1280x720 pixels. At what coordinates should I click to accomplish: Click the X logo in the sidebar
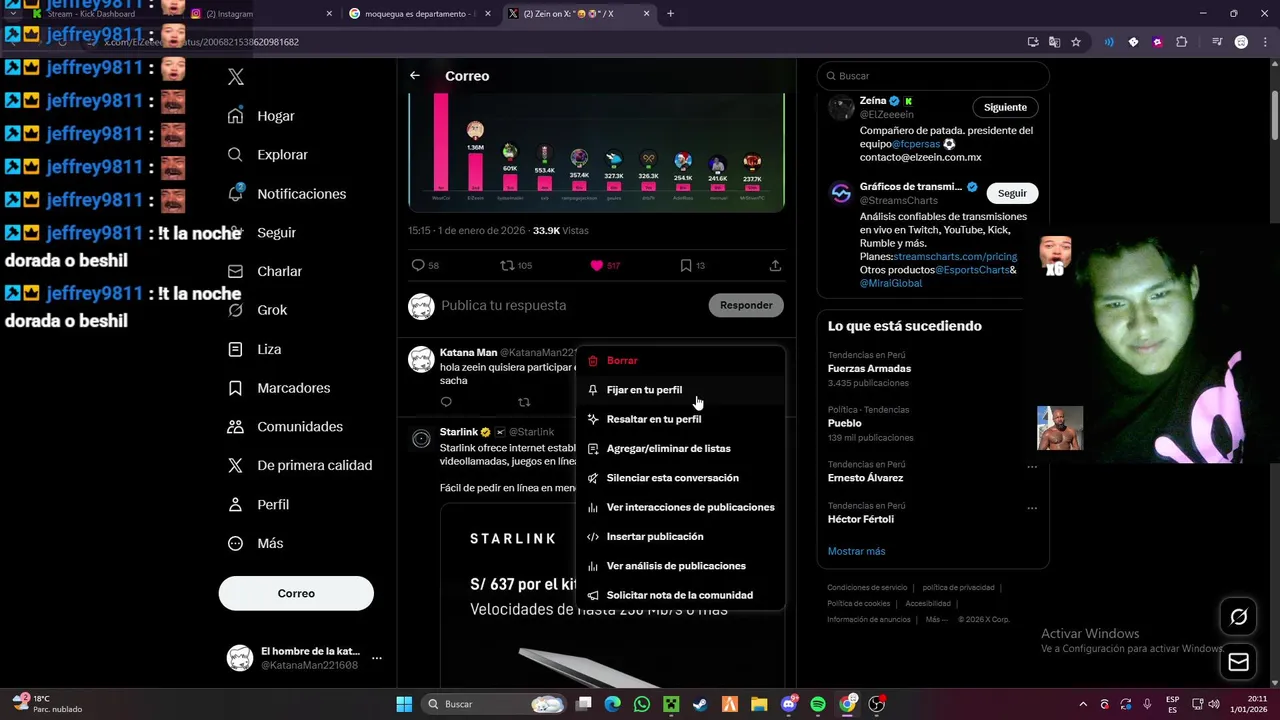[236, 77]
